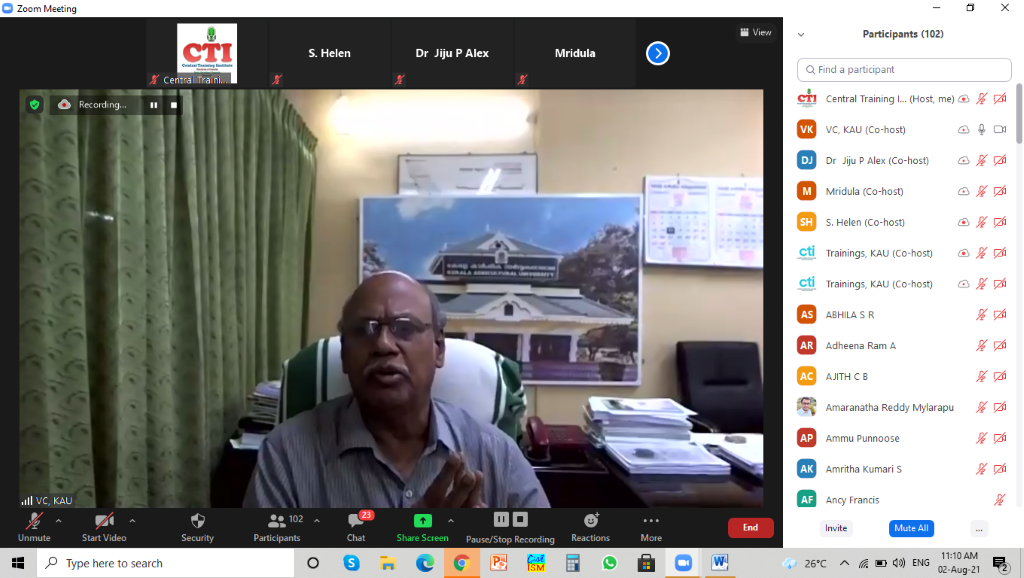
Task: Toggle mute icon for ABHILA S R
Action: tap(982, 315)
